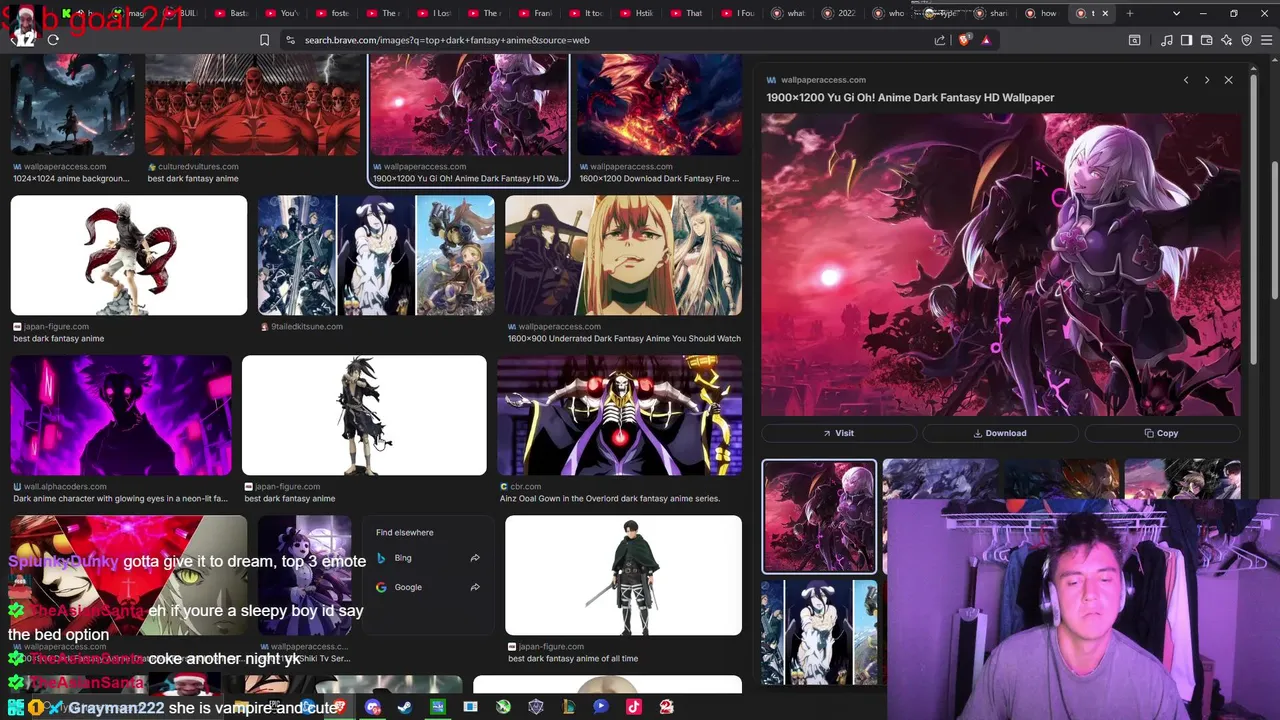Viewport: 1280px width, 720px height.
Task: Open the TikTok taskbar icon
Action: point(633,707)
